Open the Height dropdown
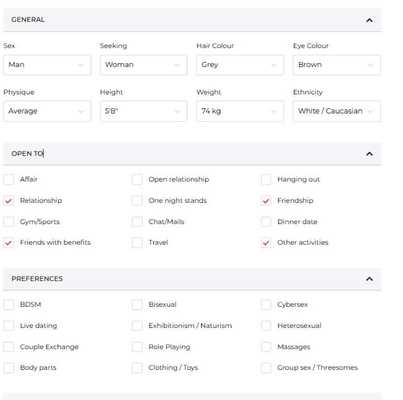The width and height of the screenshot is (403, 400). (144, 111)
